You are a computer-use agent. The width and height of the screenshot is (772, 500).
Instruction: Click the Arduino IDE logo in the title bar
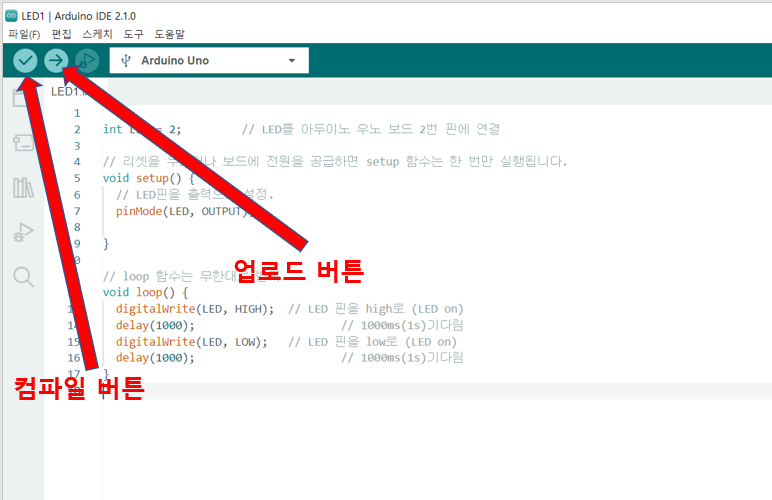tap(11, 16)
